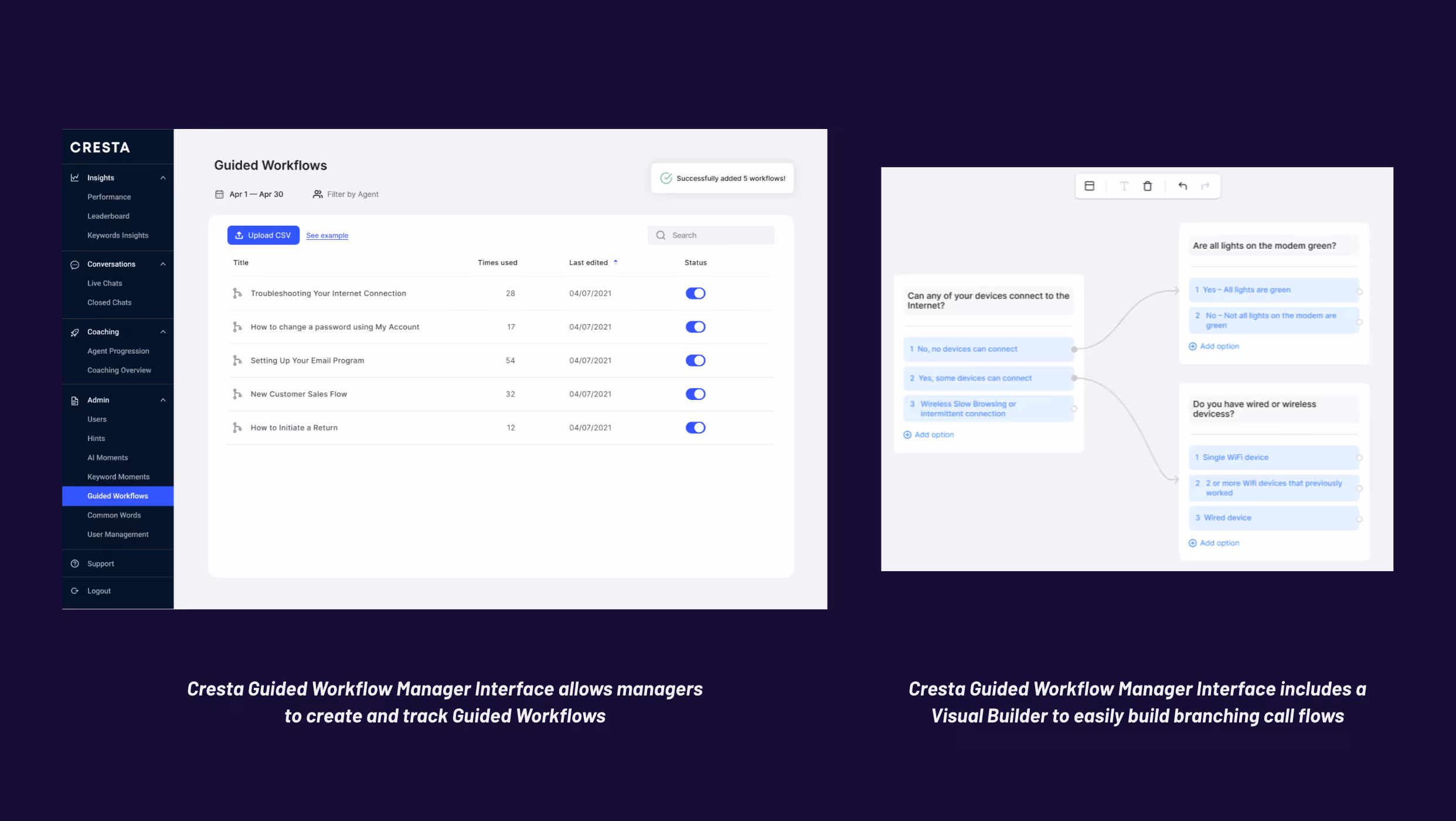Collapse the Admin section chevron
Viewport: 1456px width, 821px height.
[x=163, y=400]
